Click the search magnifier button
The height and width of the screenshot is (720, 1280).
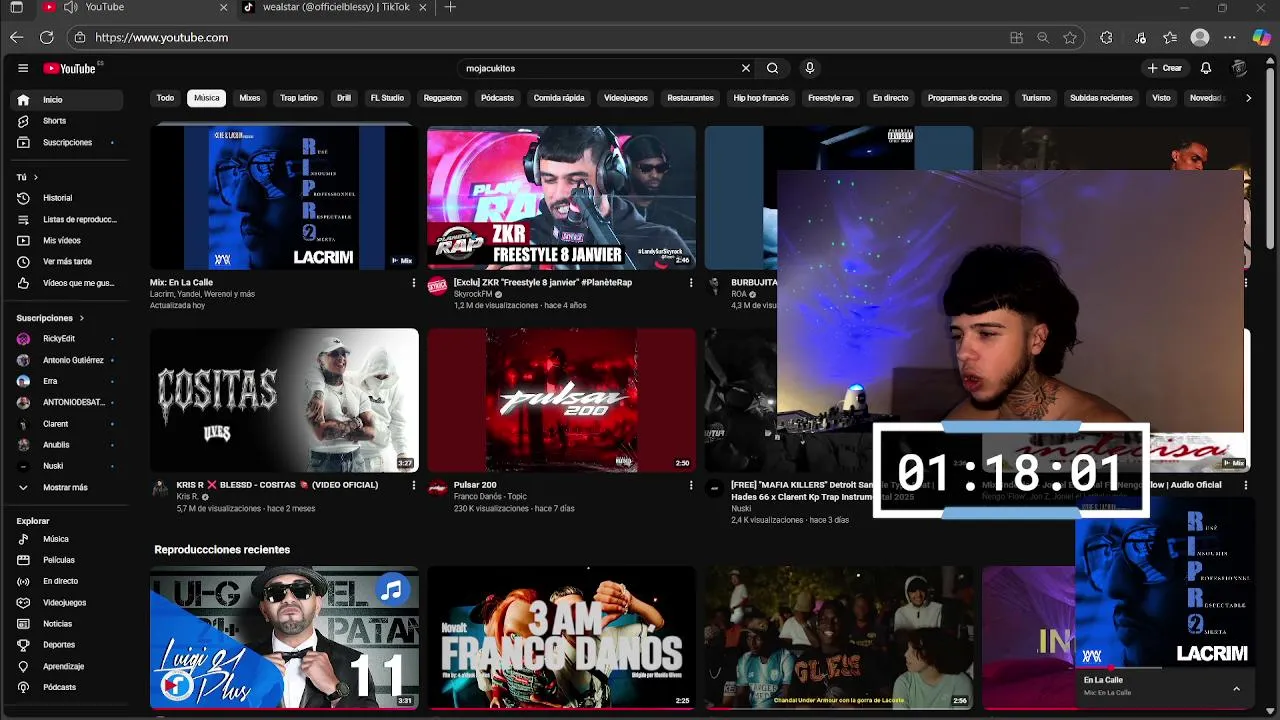[x=772, y=68]
